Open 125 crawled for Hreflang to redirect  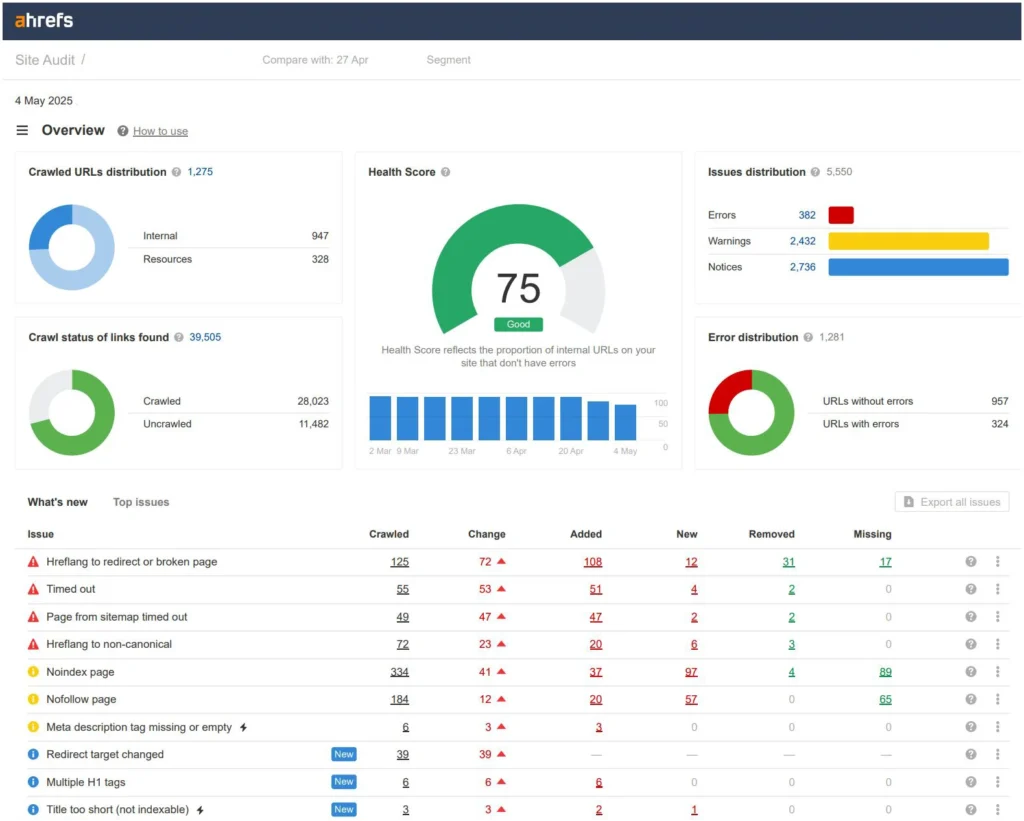[400, 562]
